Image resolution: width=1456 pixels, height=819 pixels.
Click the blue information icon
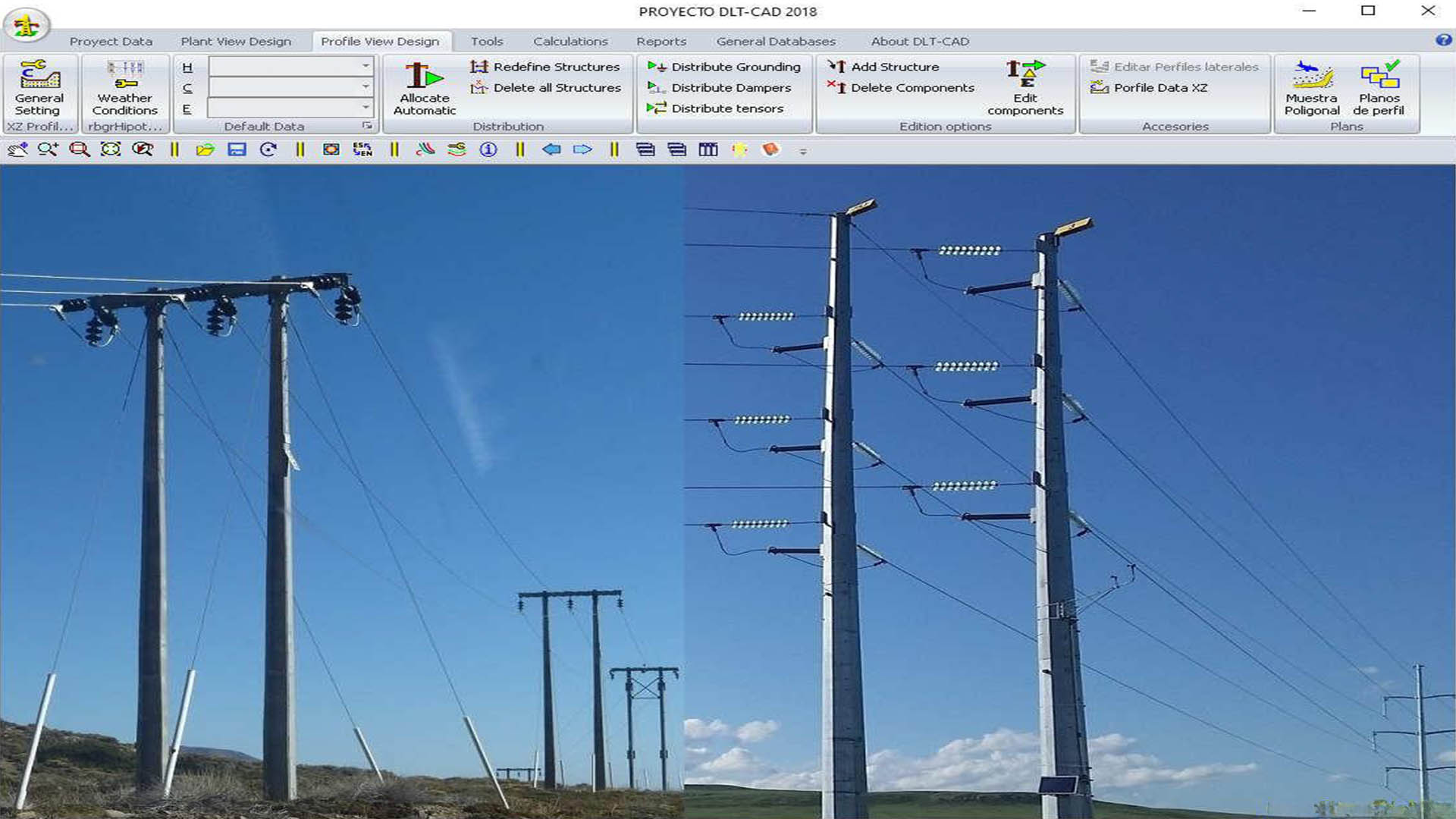point(488,149)
